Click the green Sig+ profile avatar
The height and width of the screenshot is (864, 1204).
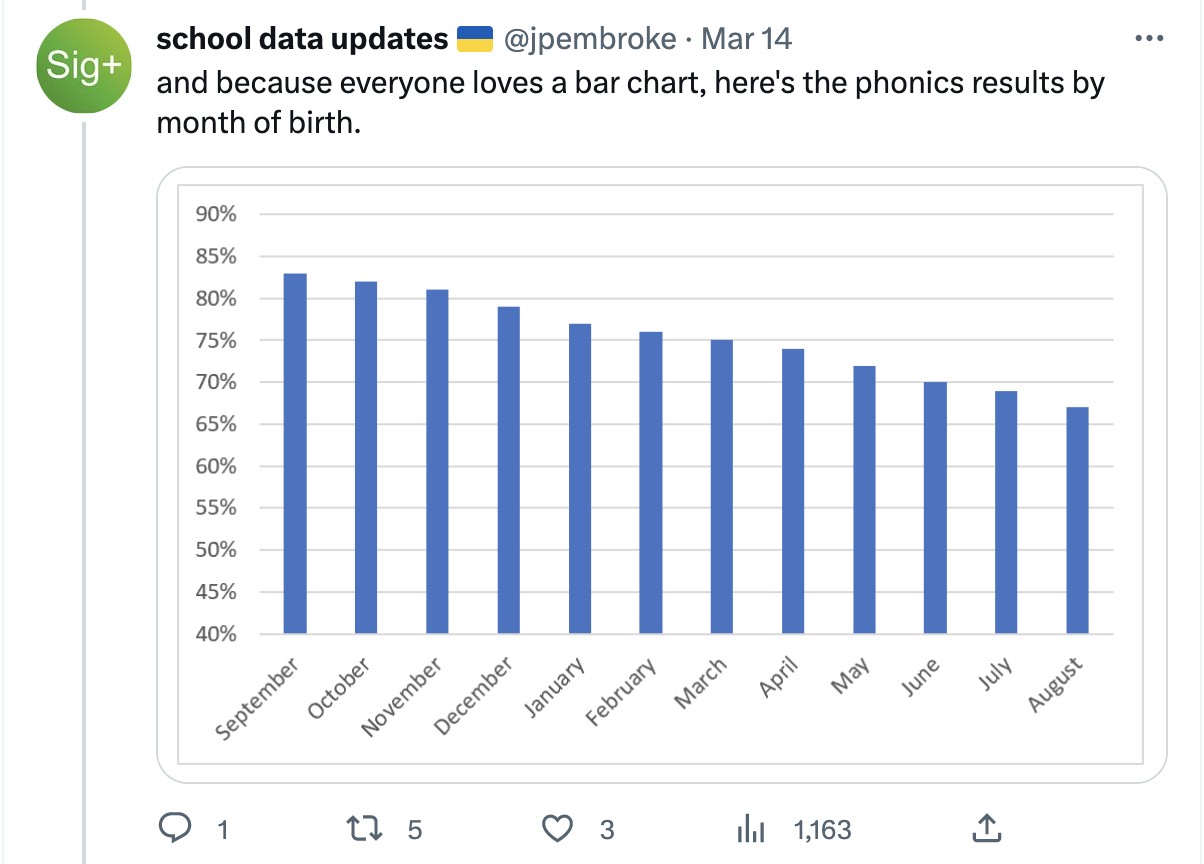point(83,66)
